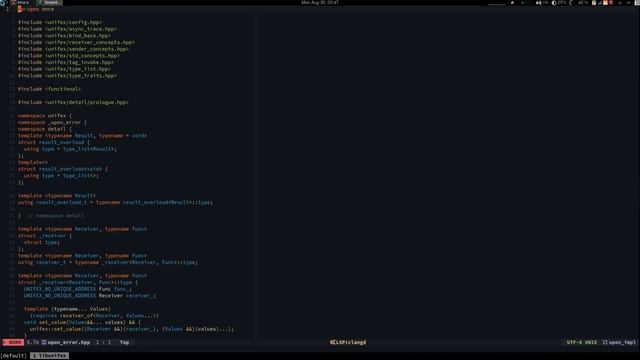Click the '#include <functional>' line

pos(49,89)
